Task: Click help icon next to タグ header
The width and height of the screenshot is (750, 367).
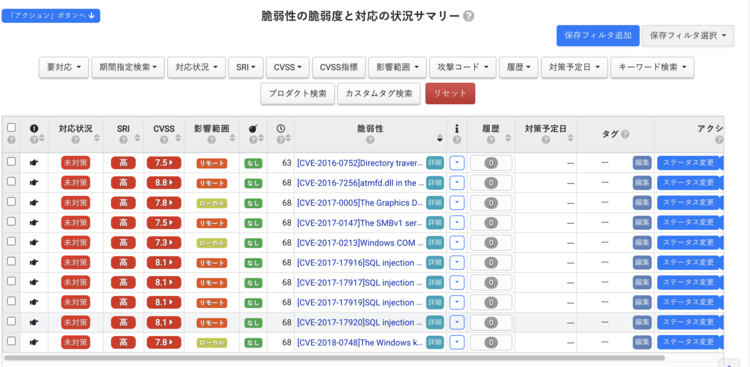Action: (625, 135)
